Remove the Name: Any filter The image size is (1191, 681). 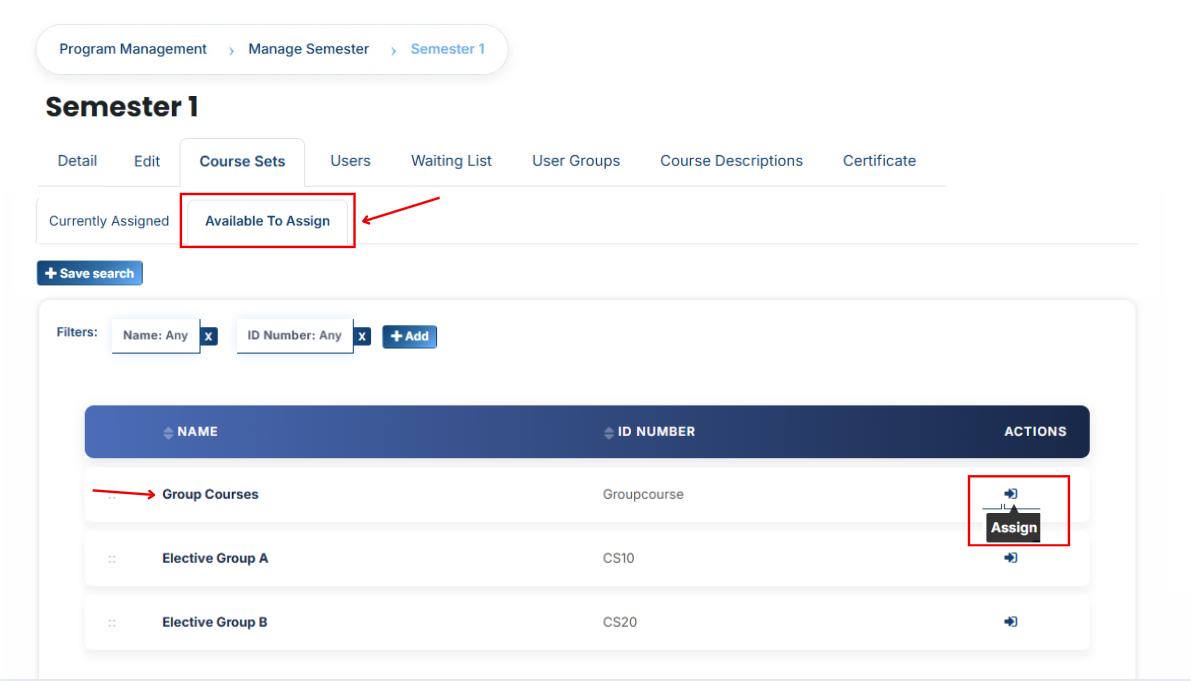click(209, 336)
